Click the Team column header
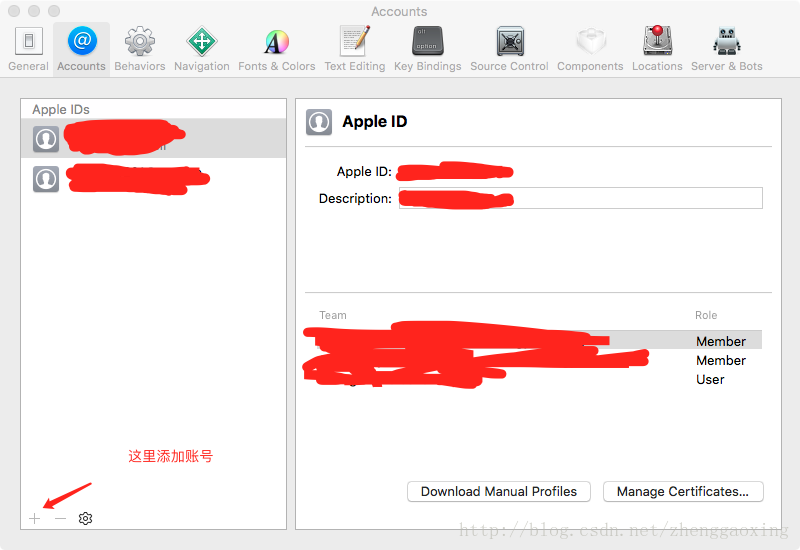800x550 pixels. 333,315
